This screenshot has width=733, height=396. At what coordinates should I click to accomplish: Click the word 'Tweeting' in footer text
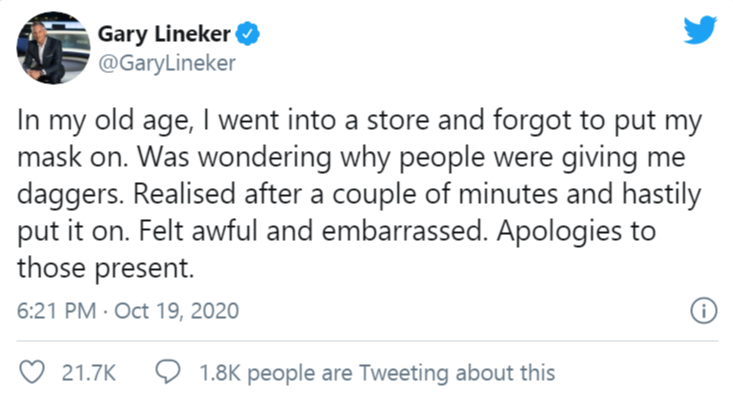(x=403, y=374)
